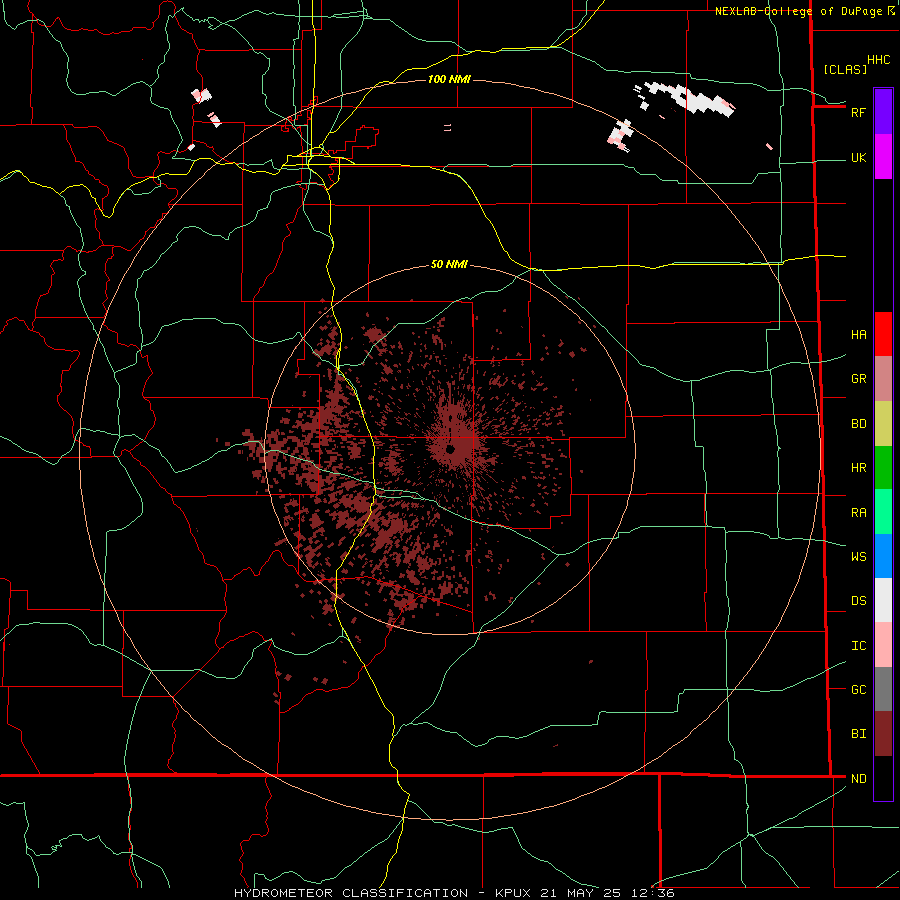
Task: Click the 100 NMI range ring label
Action: point(449,79)
